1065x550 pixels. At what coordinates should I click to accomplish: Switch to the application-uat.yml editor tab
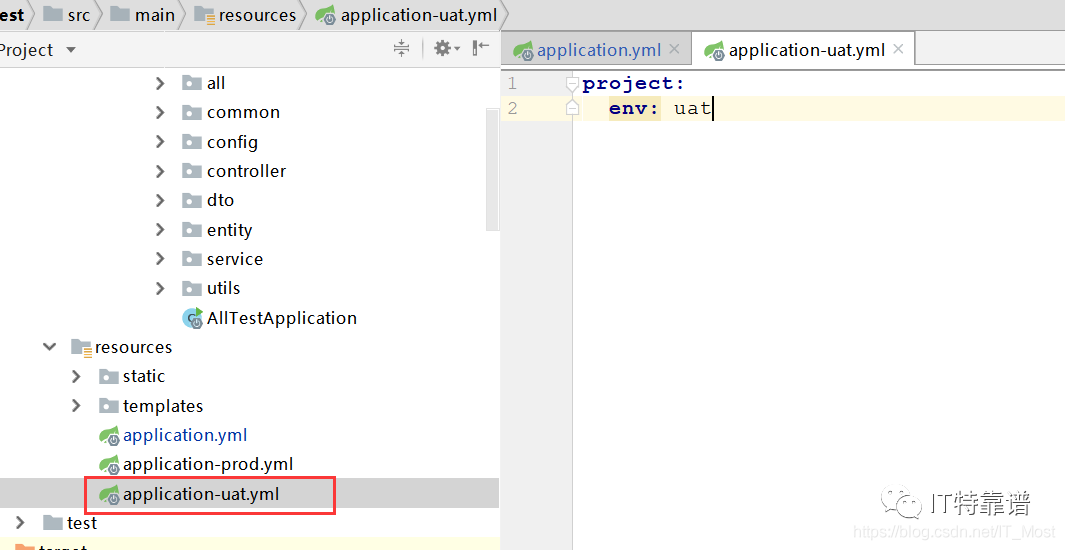[x=807, y=50]
